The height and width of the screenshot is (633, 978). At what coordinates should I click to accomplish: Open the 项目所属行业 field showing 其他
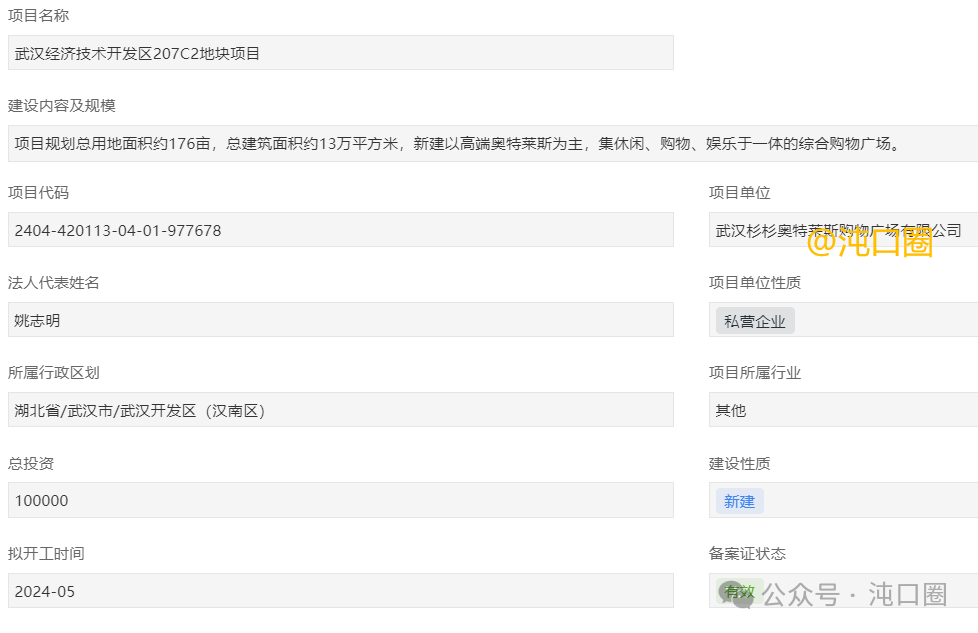pyautogui.click(x=842, y=410)
